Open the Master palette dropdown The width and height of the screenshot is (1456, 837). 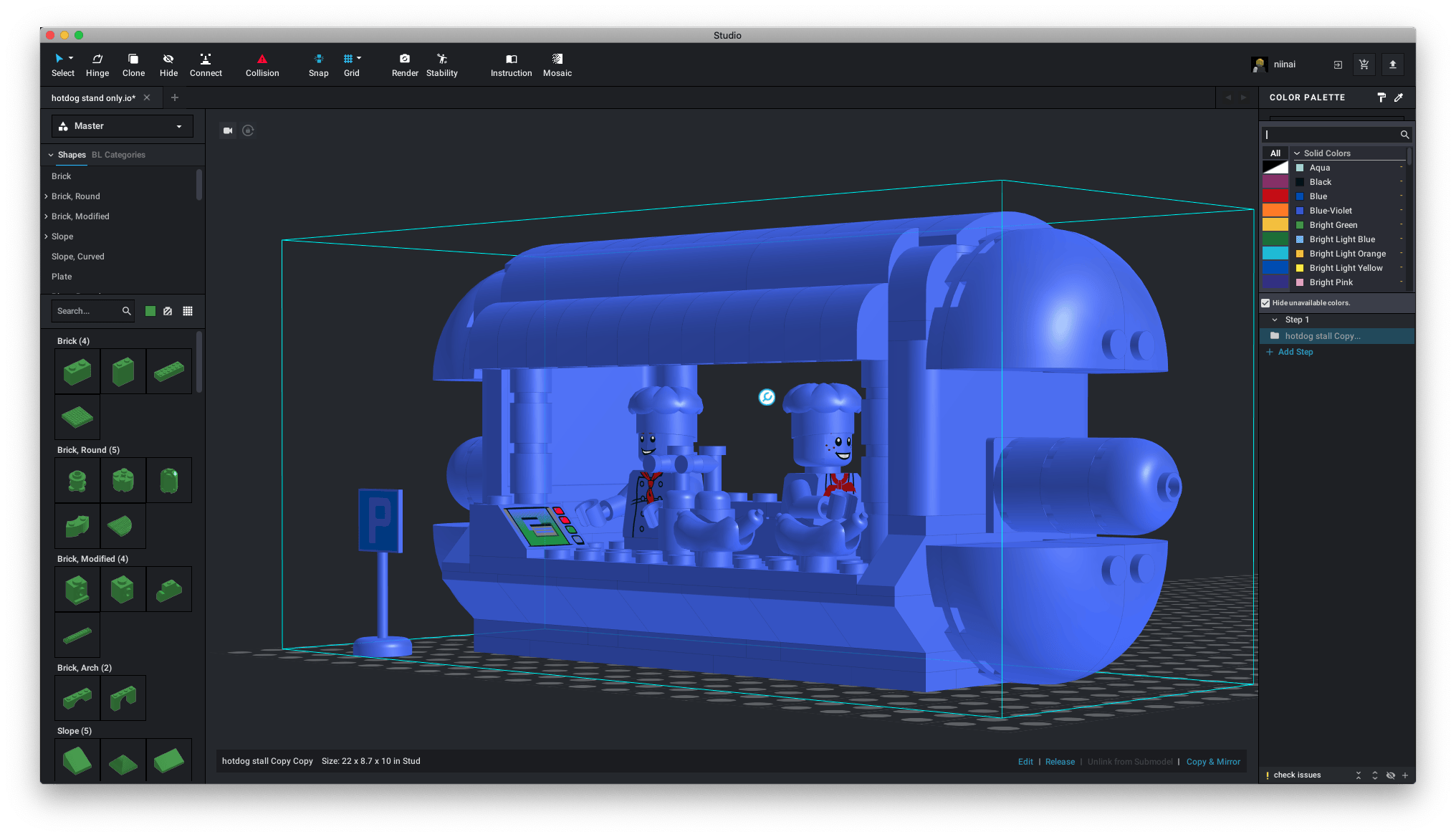click(x=122, y=126)
